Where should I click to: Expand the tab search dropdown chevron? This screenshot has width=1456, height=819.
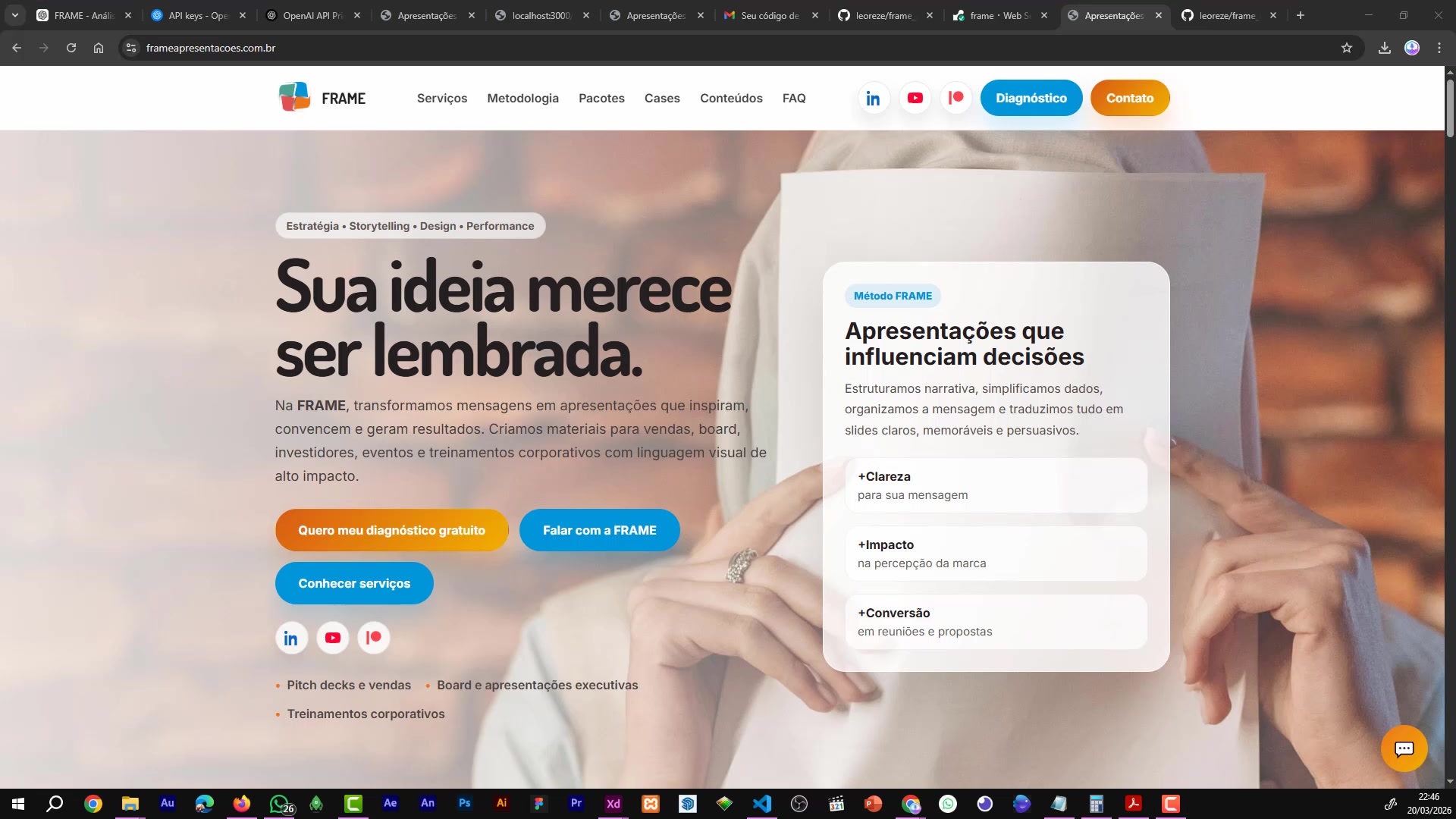click(x=15, y=15)
